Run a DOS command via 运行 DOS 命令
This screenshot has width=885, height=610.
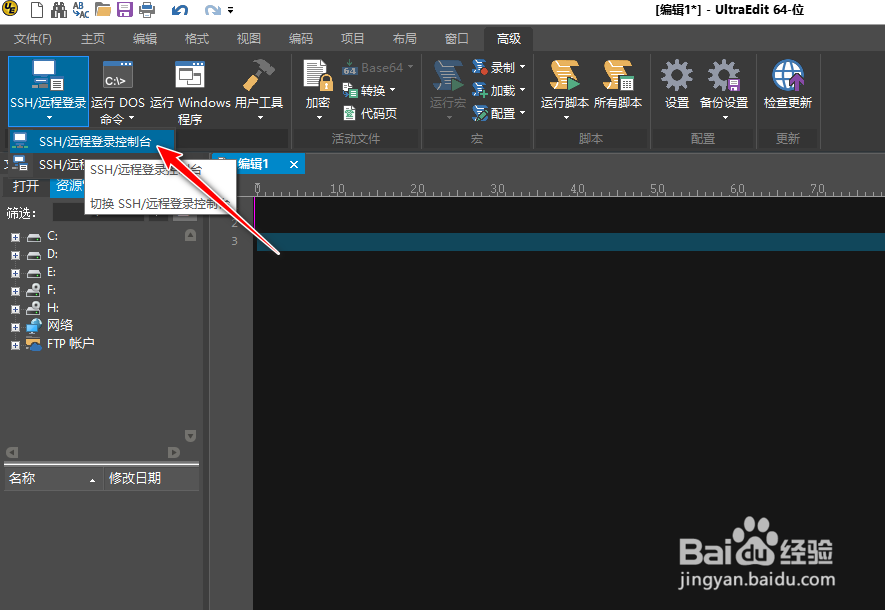[118, 91]
